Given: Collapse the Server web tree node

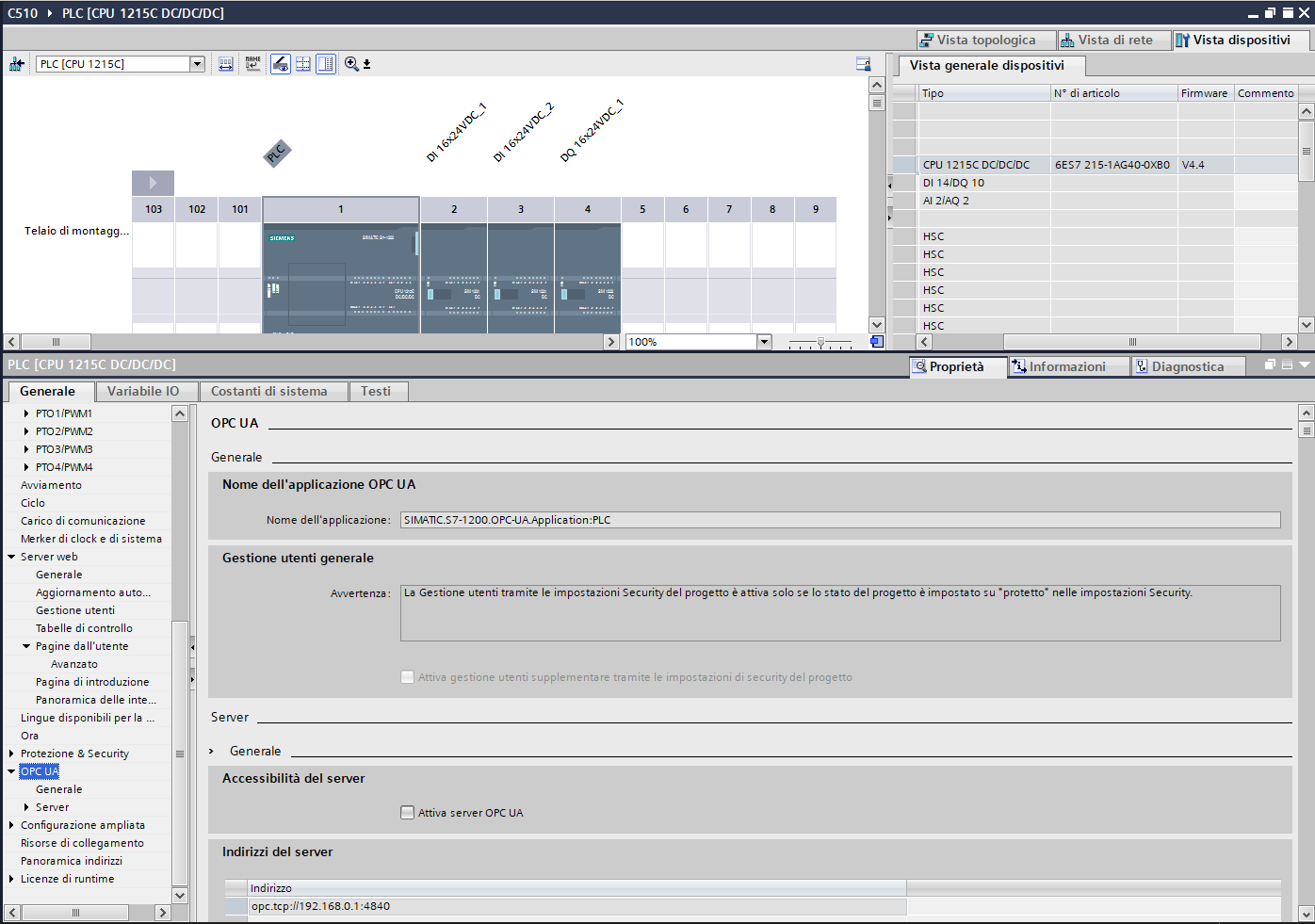Looking at the screenshot, I should pos(11,557).
